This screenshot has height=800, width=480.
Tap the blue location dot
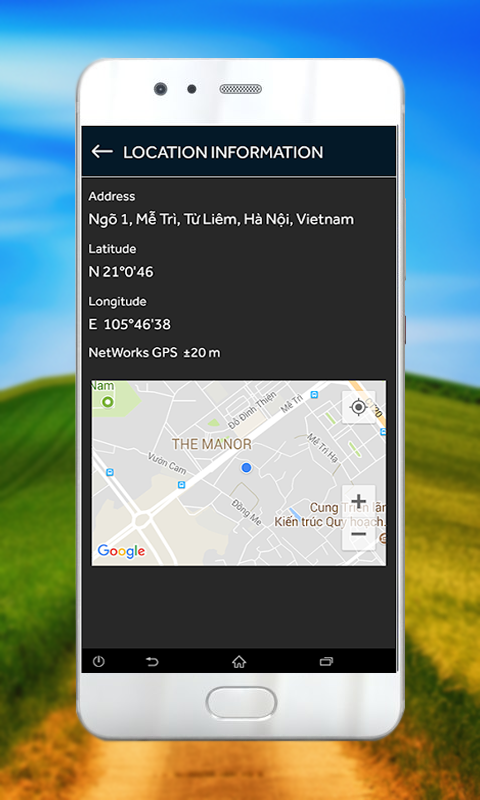[x=246, y=467]
